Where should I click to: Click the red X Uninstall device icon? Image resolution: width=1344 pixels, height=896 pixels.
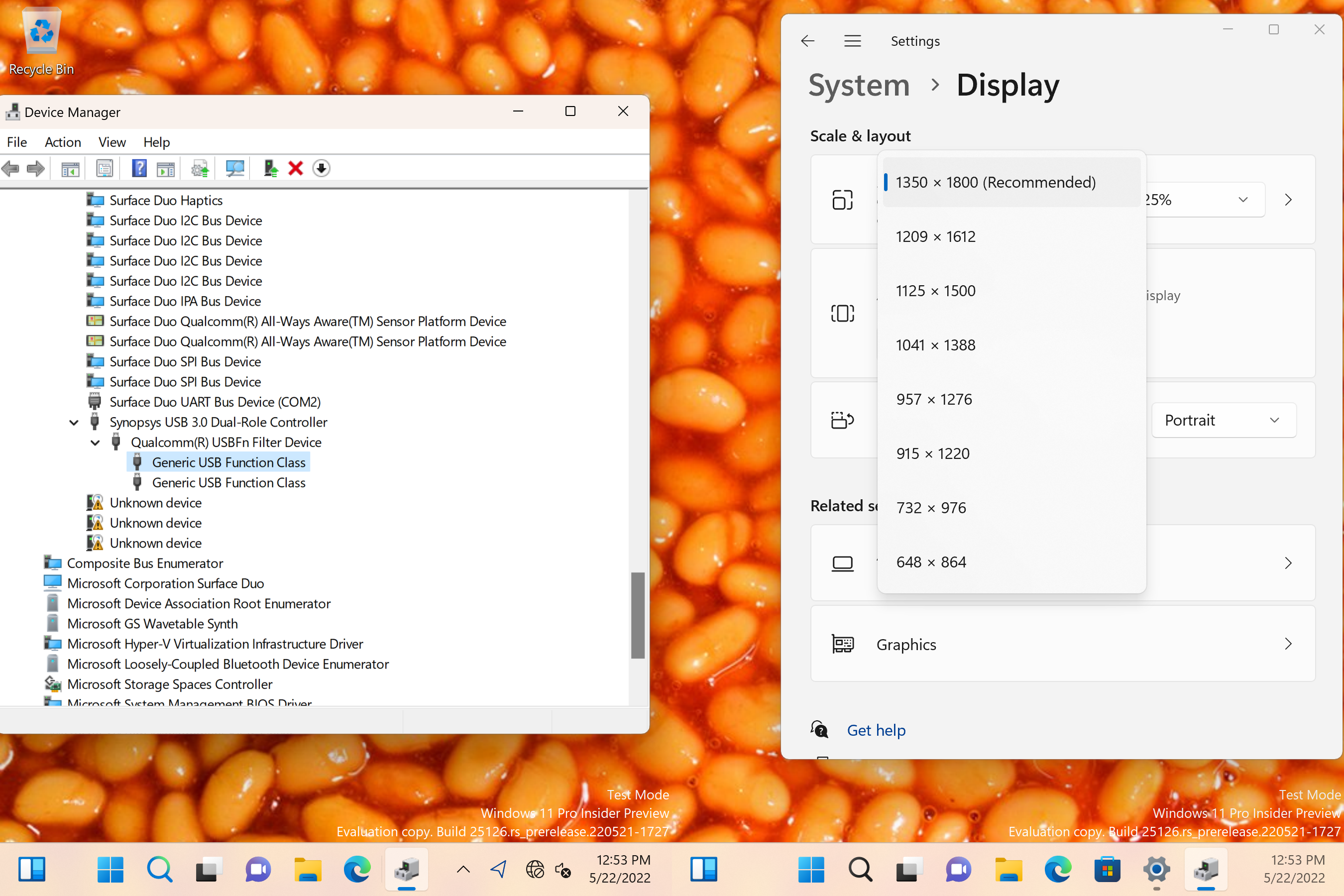click(x=295, y=168)
